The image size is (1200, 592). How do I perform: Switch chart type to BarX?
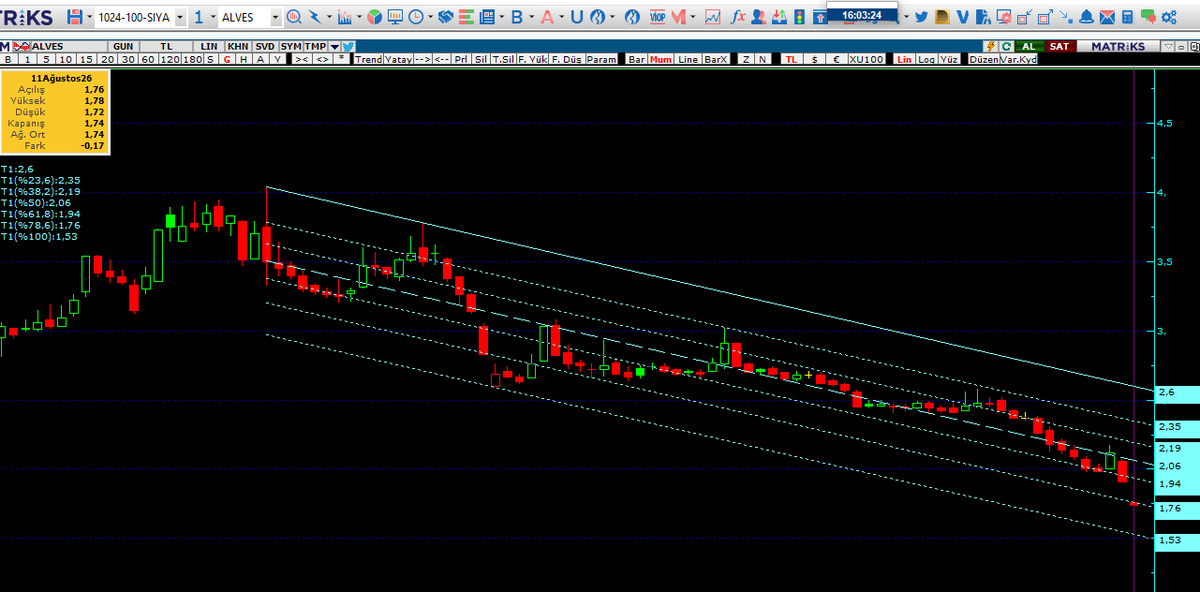716,59
